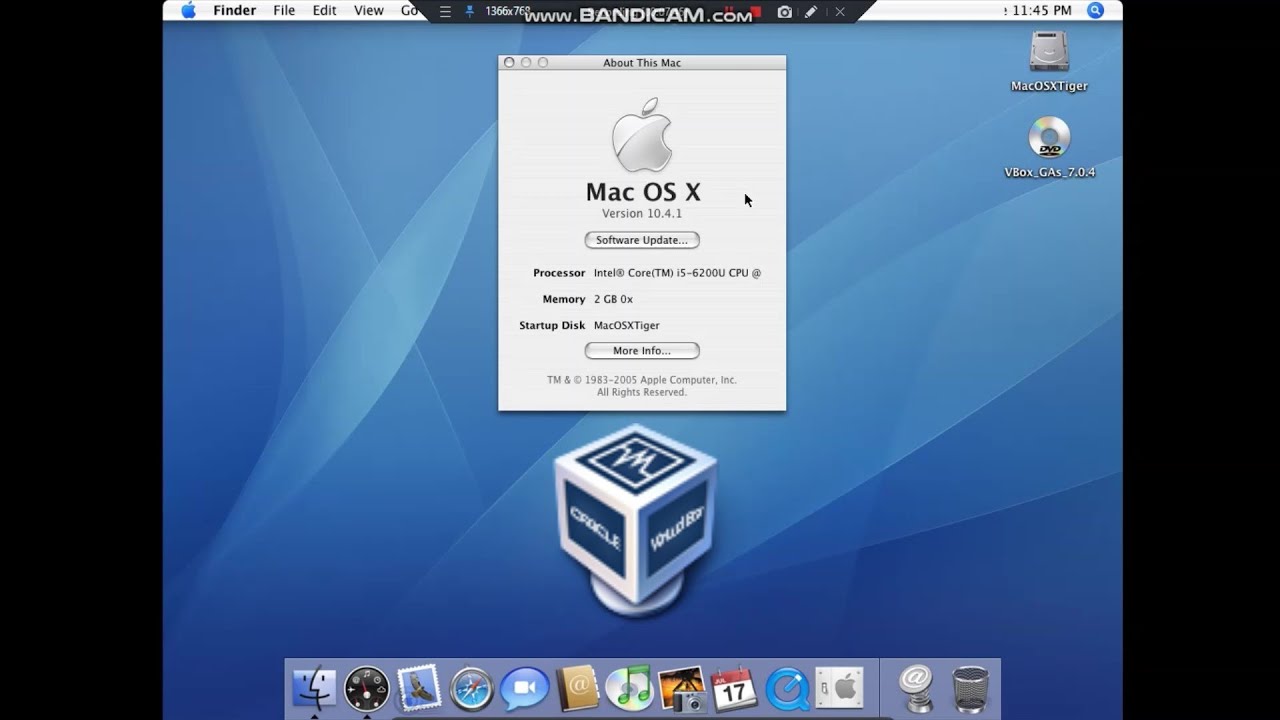This screenshot has width=1280, height=720.
Task: Open the Trash in the Dock
Action: click(970, 689)
